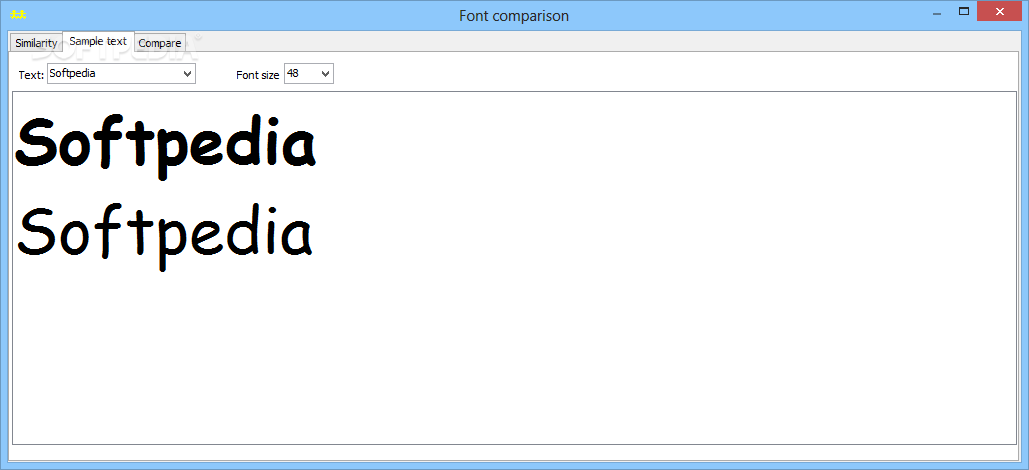Screen dimensions: 1029x470
Task: Minimize the Font comparison window
Action: pos(936,12)
